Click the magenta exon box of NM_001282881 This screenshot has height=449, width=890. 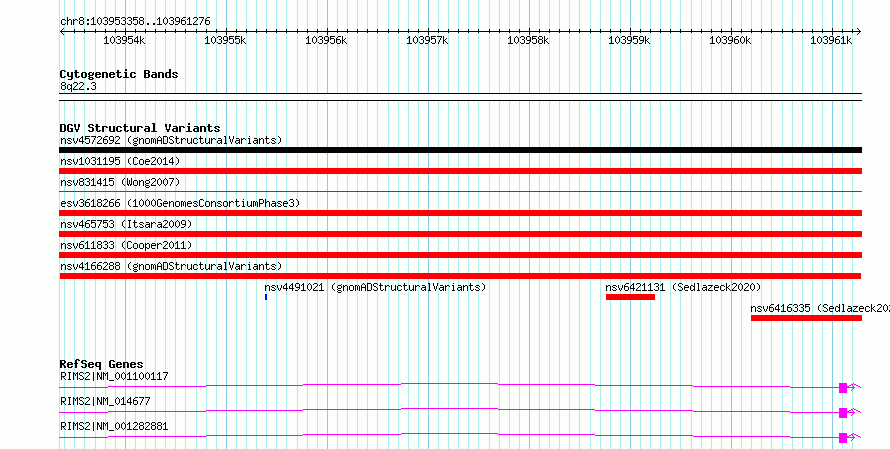pos(843,438)
